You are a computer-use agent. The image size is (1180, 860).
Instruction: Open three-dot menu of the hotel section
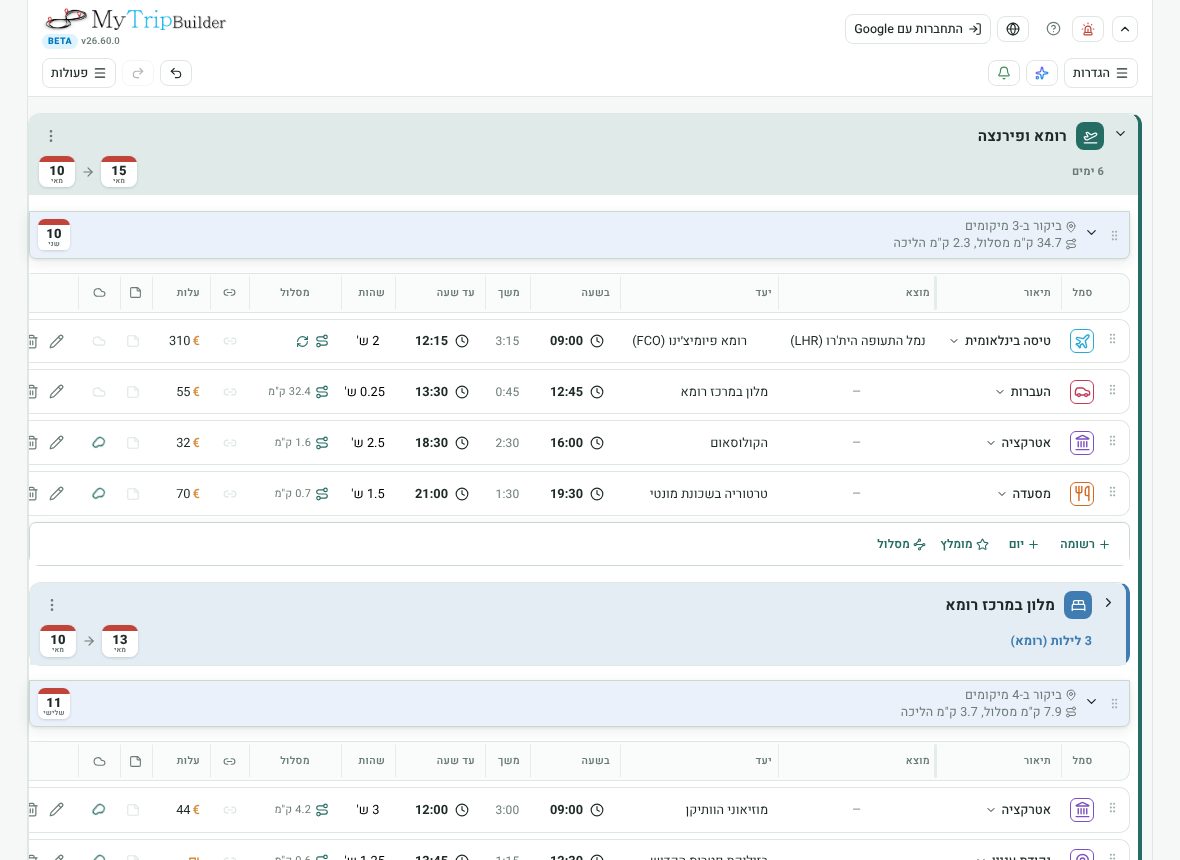[x=52, y=605]
